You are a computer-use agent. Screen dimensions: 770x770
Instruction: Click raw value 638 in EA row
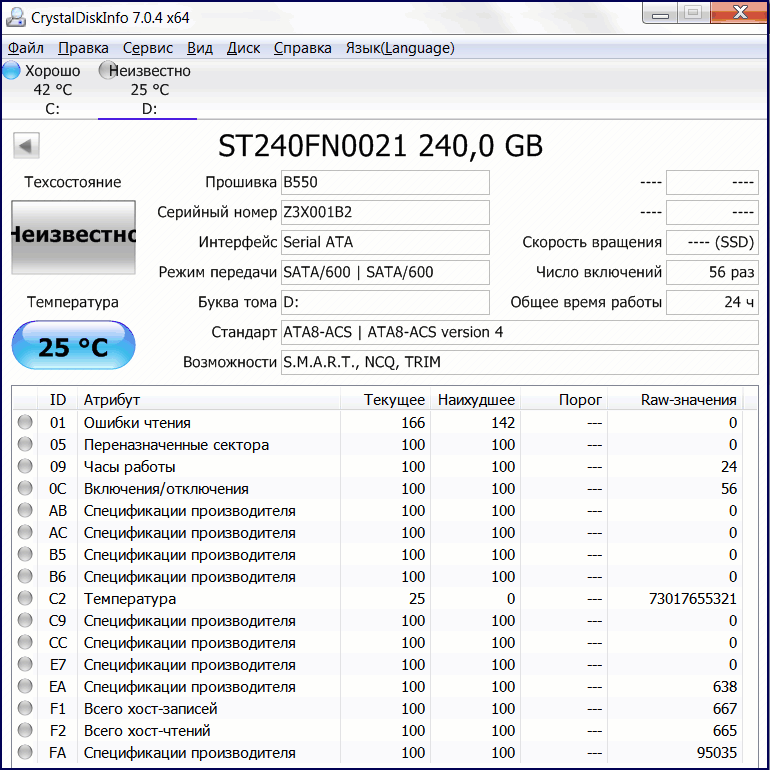tap(725, 687)
